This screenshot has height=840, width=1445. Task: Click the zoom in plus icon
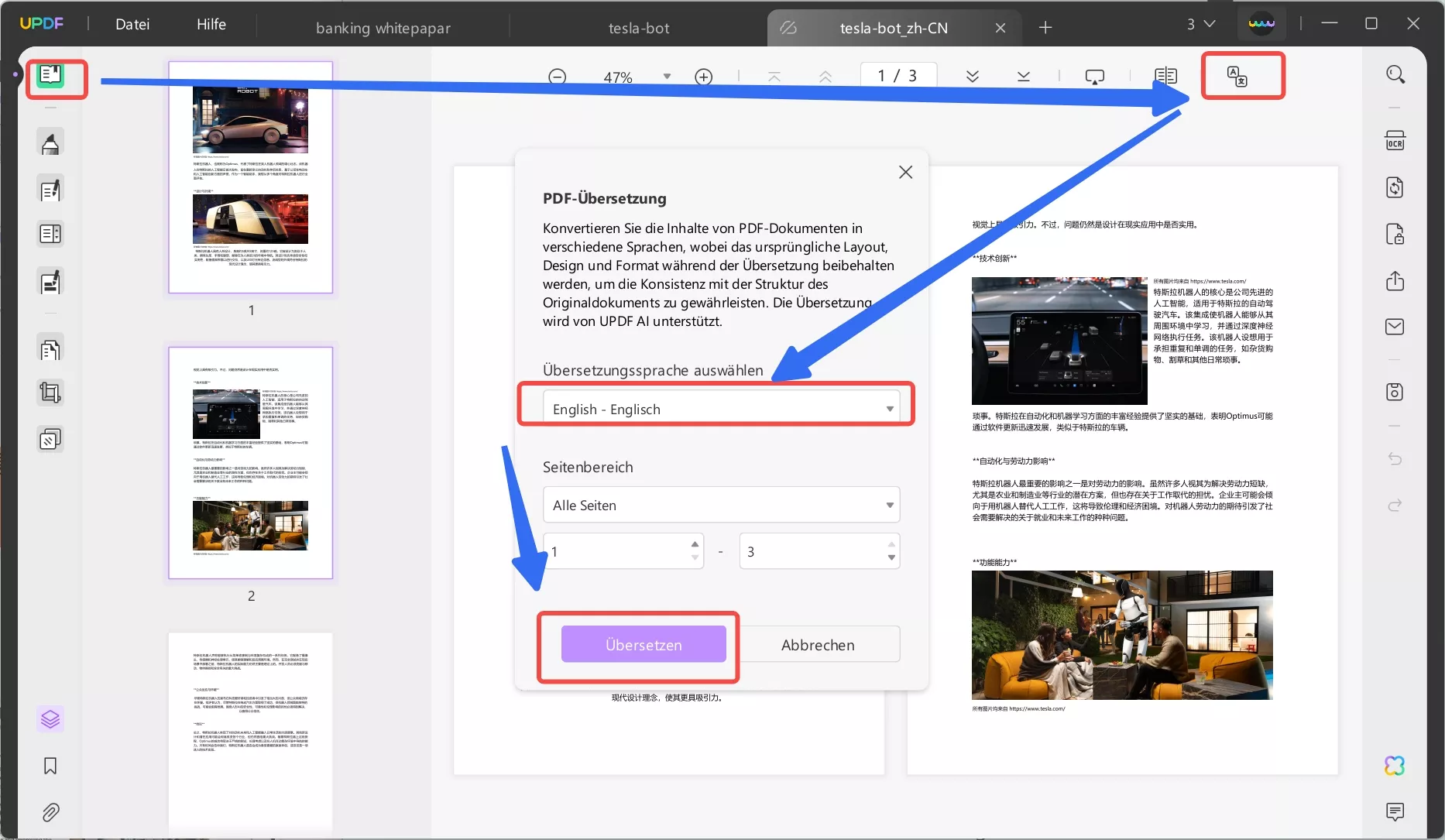coord(703,77)
